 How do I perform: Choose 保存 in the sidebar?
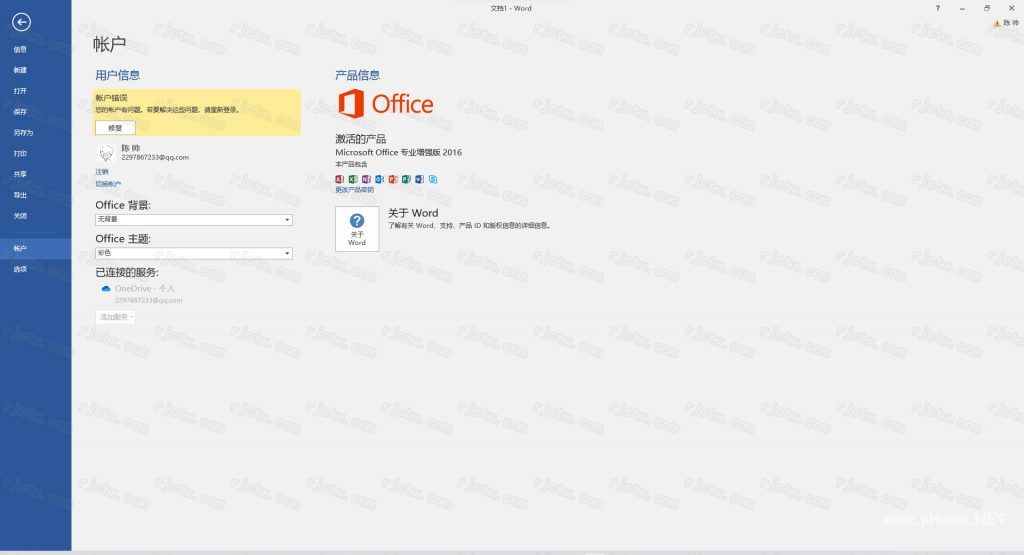pyautogui.click(x=20, y=112)
